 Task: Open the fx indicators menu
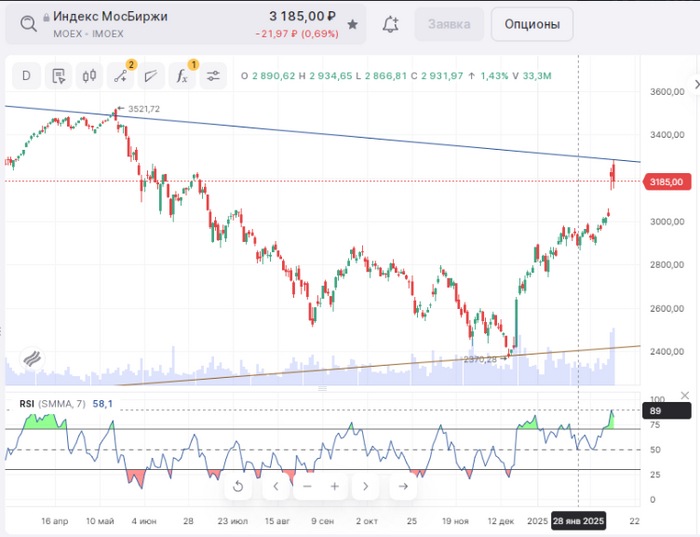[183, 75]
